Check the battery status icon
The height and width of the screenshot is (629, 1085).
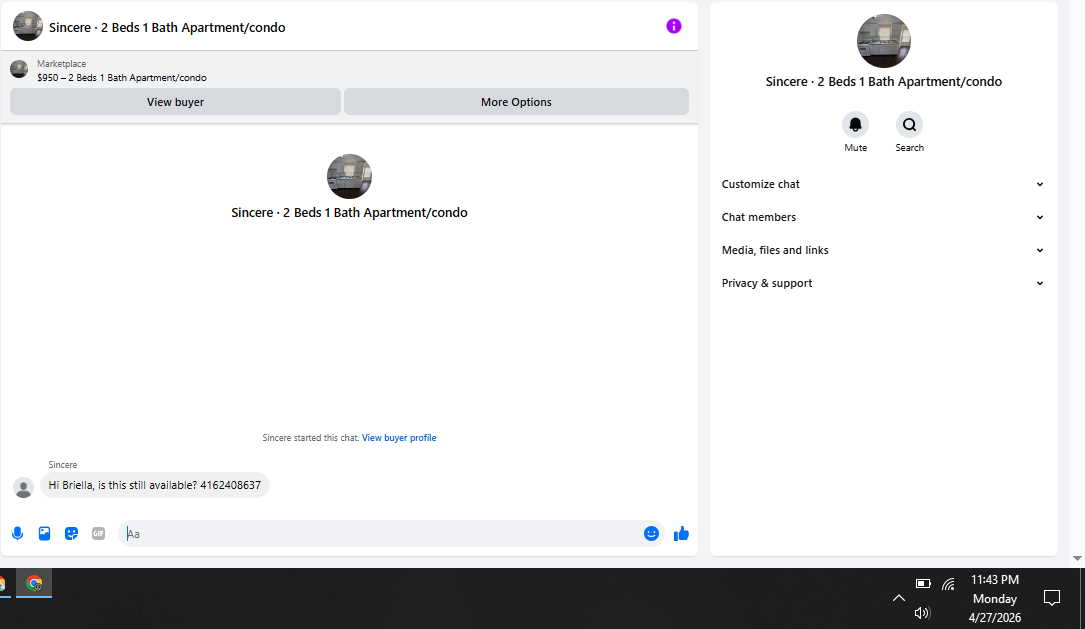(923, 583)
